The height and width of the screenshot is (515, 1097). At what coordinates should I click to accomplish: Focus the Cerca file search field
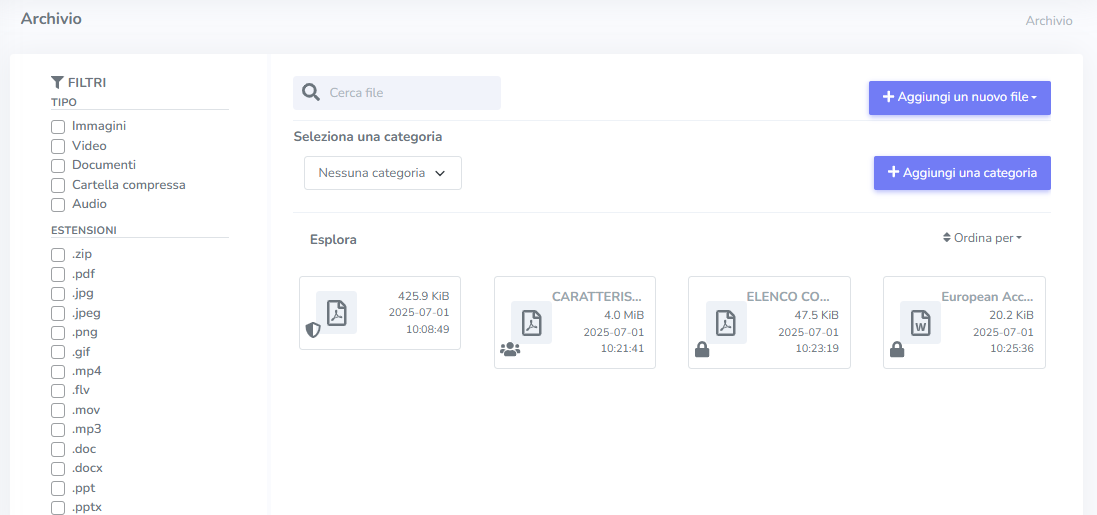[x=410, y=93]
